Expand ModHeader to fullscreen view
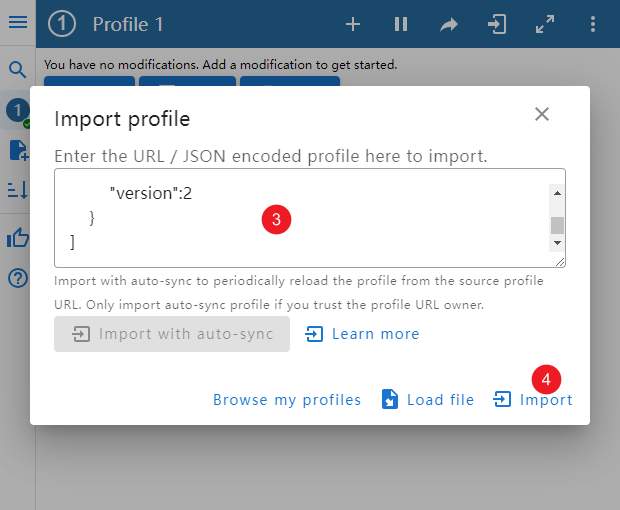Screen dimensions: 620x510 (x=545, y=24)
